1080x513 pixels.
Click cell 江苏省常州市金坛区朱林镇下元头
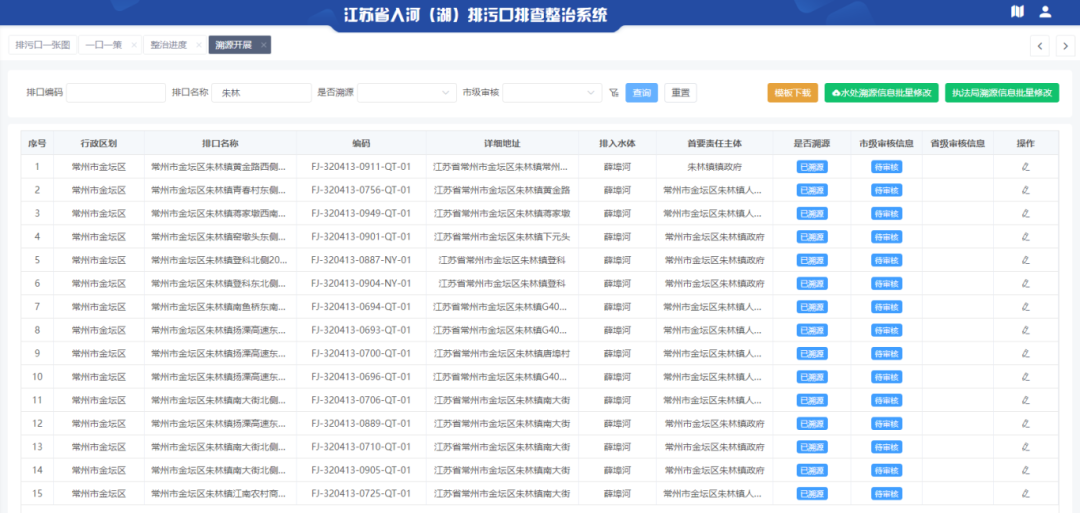pyautogui.click(x=502, y=237)
